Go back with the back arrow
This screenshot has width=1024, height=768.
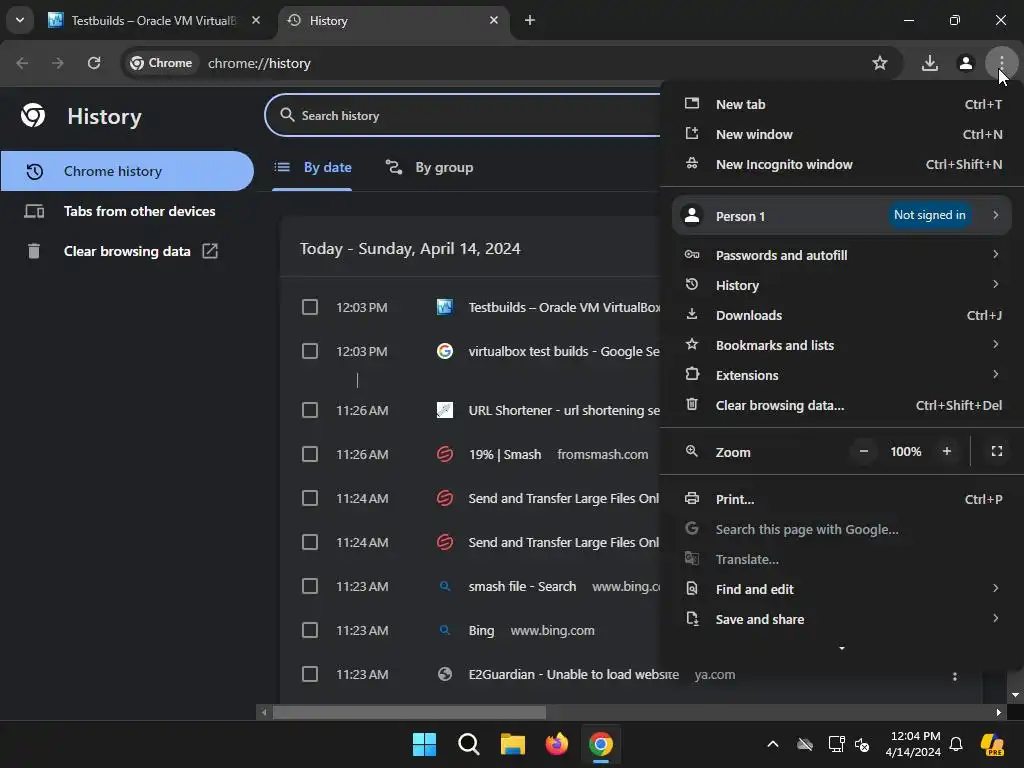click(22, 63)
